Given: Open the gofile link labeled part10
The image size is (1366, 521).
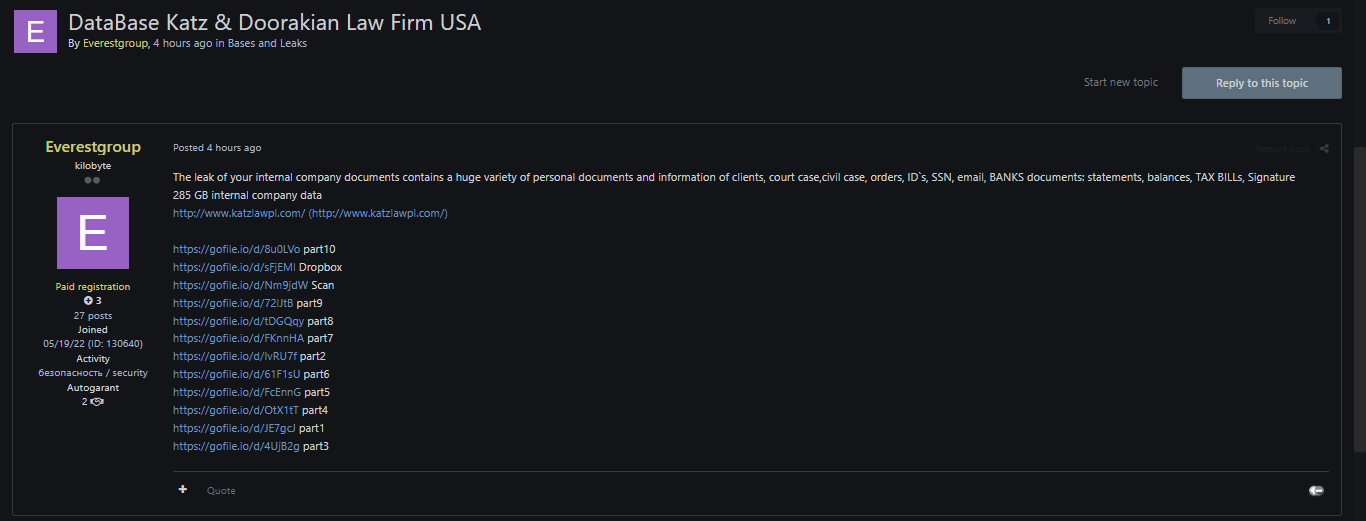Looking at the screenshot, I should [236, 249].
